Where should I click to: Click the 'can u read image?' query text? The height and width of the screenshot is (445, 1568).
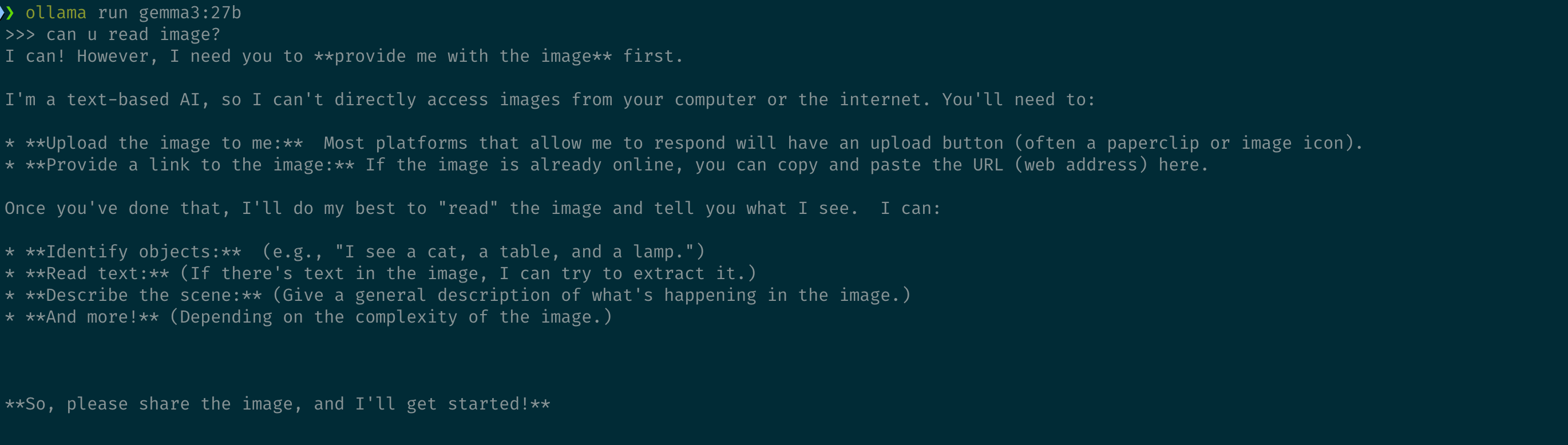coord(133,35)
